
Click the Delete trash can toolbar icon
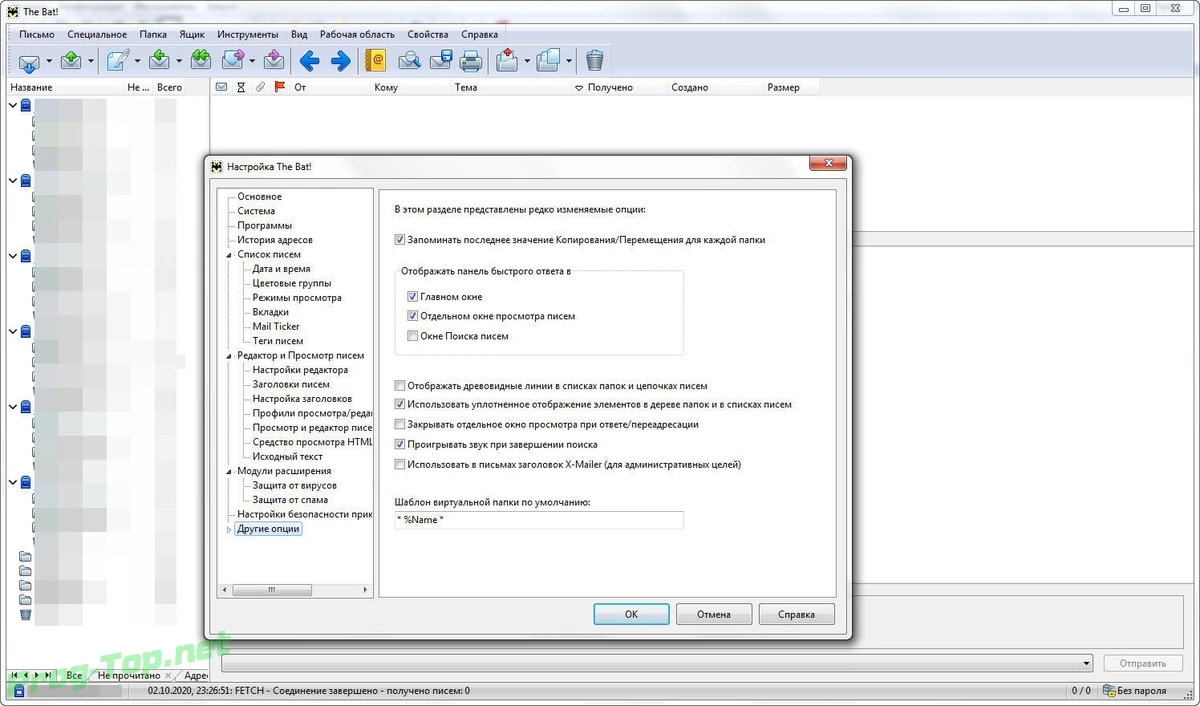(595, 61)
